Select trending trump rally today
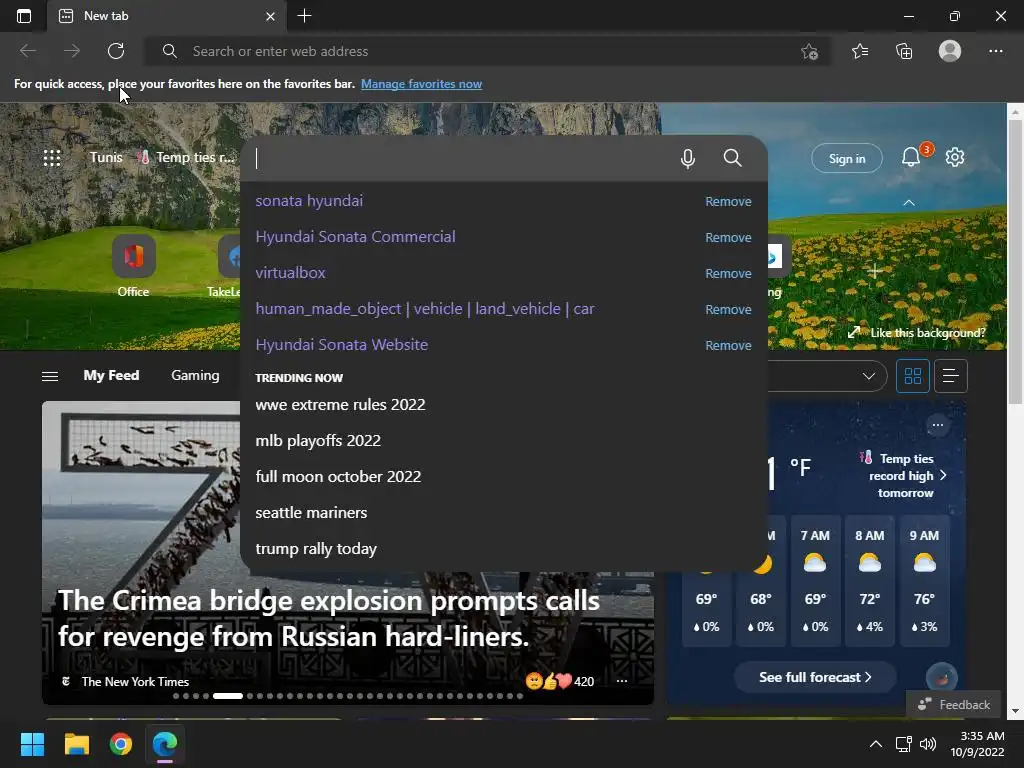 (x=316, y=548)
